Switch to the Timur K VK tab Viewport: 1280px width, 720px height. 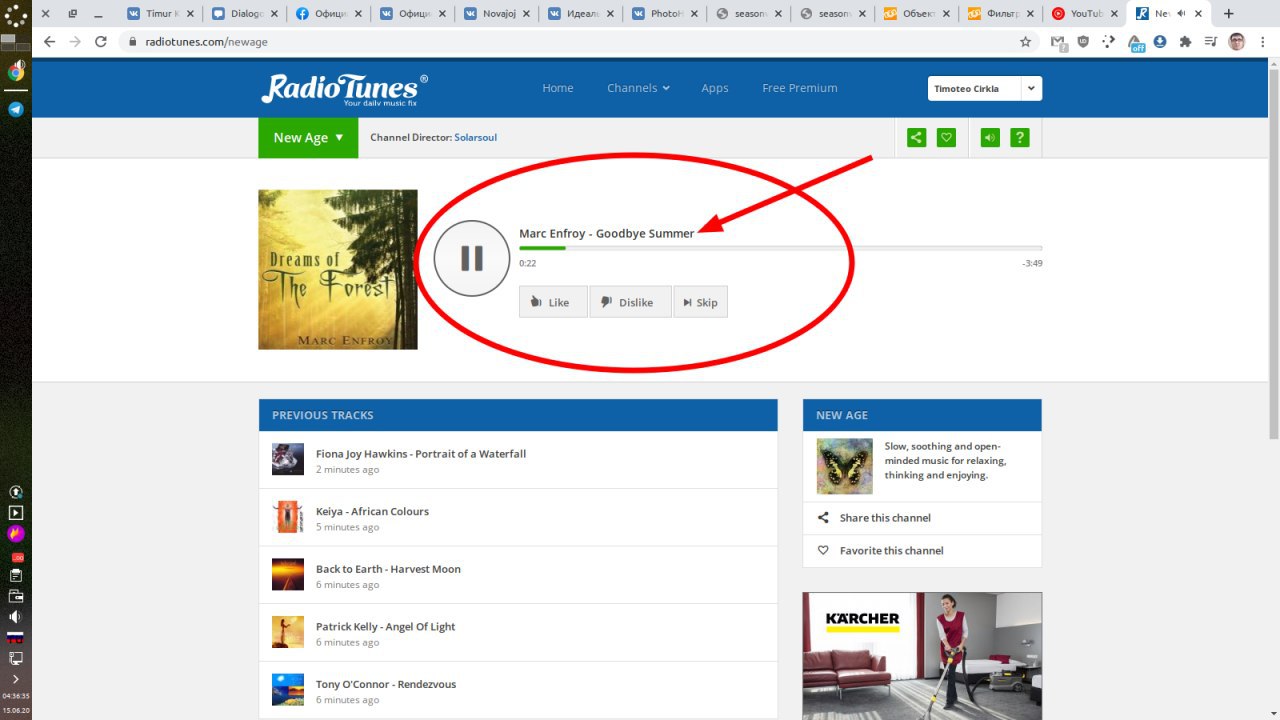[158, 14]
